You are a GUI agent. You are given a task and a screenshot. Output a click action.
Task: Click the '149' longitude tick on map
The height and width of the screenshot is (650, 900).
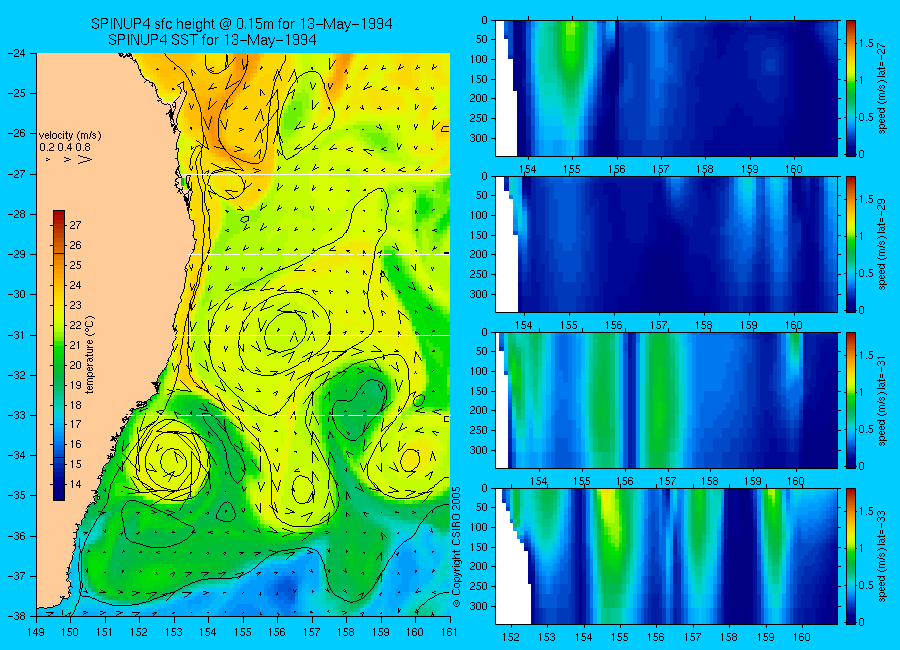(36, 632)
